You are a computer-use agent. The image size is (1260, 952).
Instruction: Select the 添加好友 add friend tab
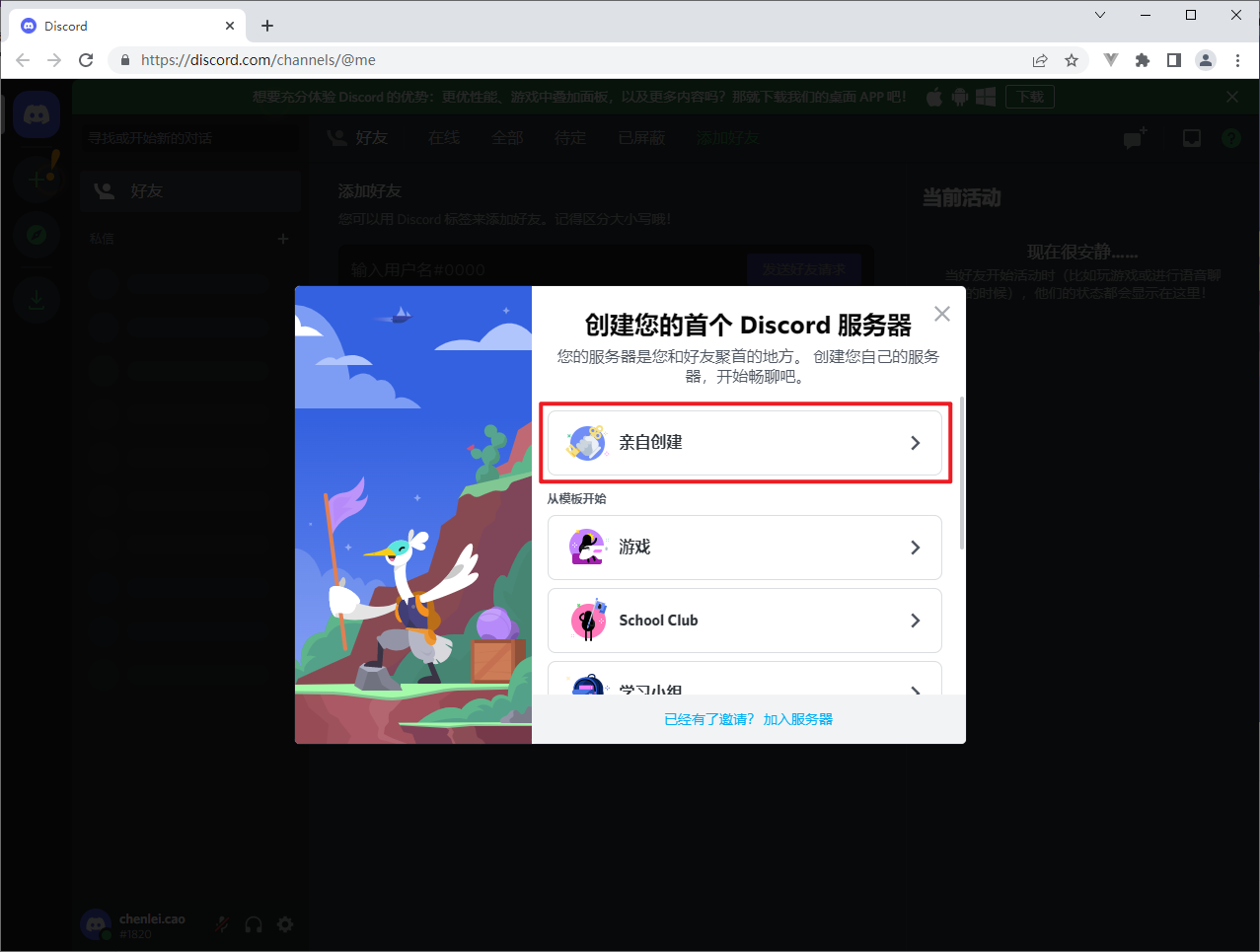tap(728, 138)
